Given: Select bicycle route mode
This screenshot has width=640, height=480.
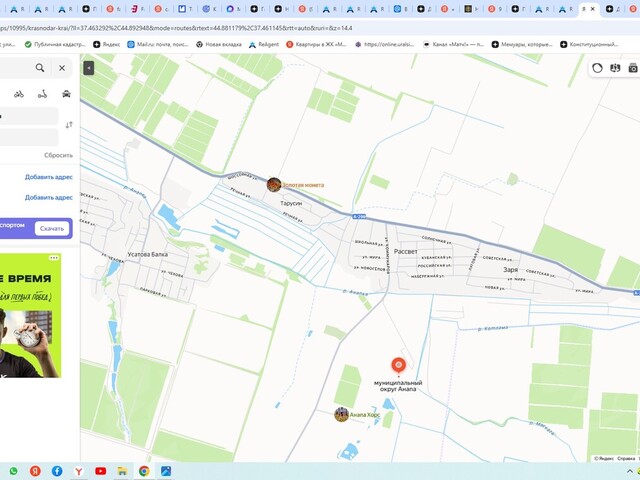Looking at the screenshot, I should point(18,94).
